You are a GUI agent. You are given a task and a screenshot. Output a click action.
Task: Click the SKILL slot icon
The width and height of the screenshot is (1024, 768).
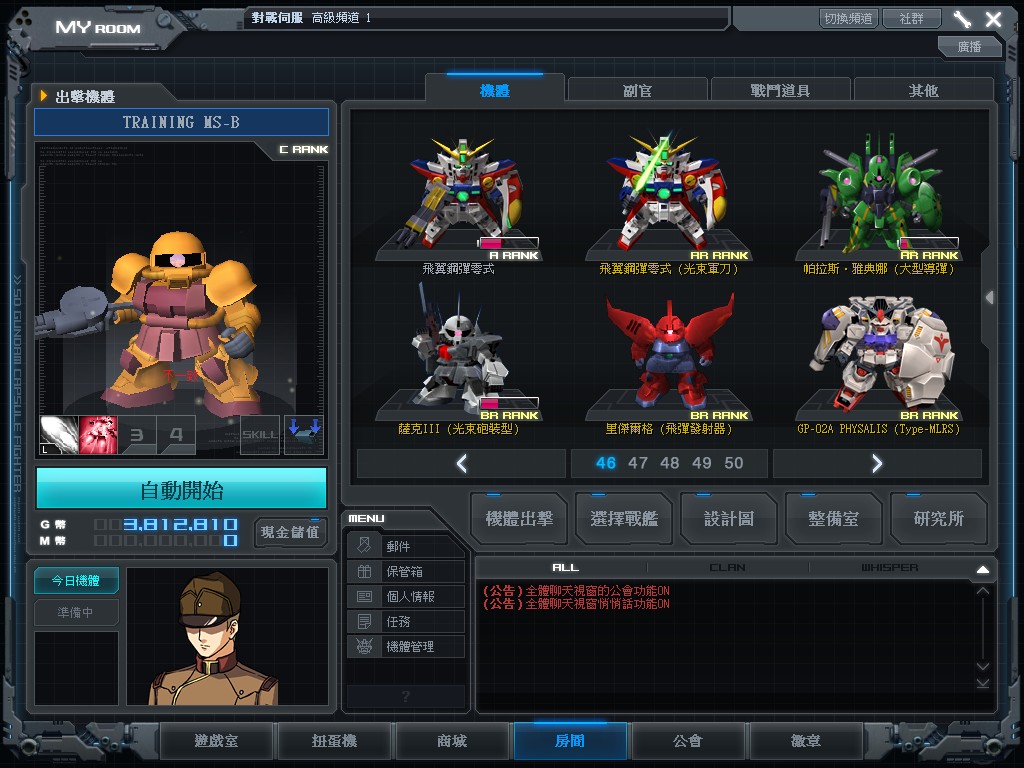click(x=260, y=435)
